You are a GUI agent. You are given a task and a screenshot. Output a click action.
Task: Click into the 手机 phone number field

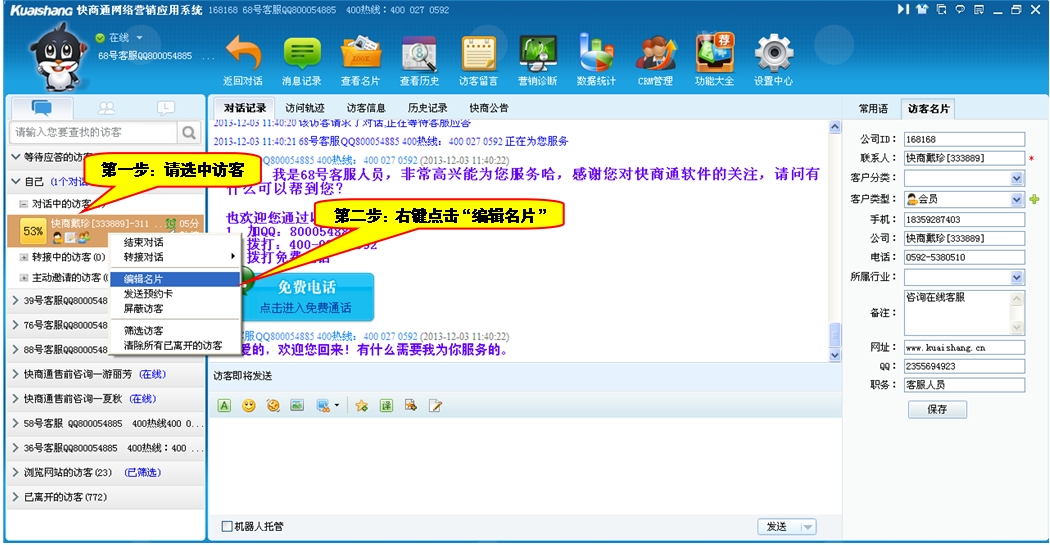click(963, 219)
